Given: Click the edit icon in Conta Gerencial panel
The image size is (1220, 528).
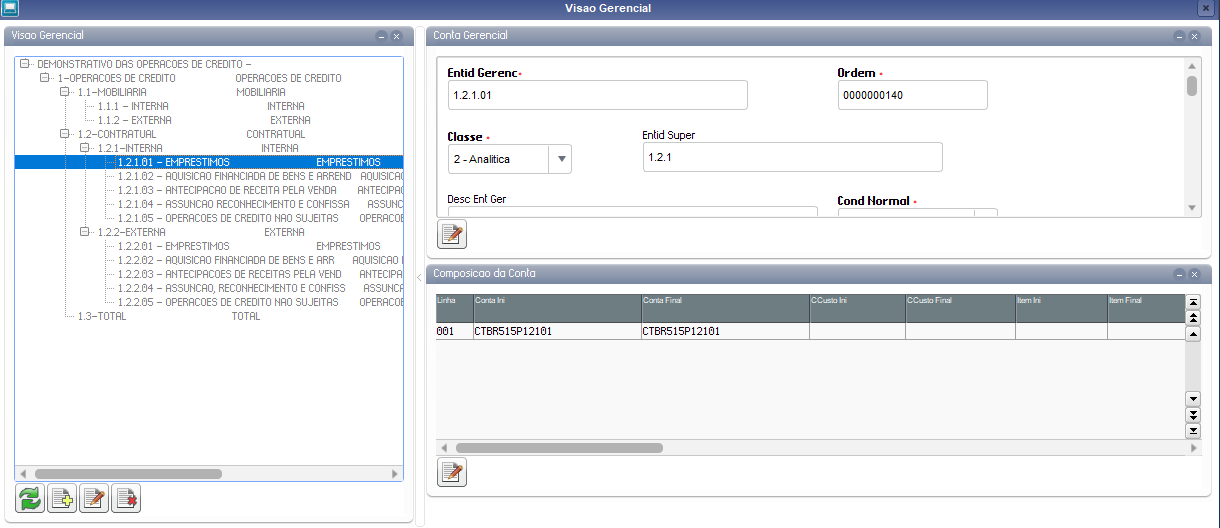Looking at the screenshot, I should click(452, 235).
